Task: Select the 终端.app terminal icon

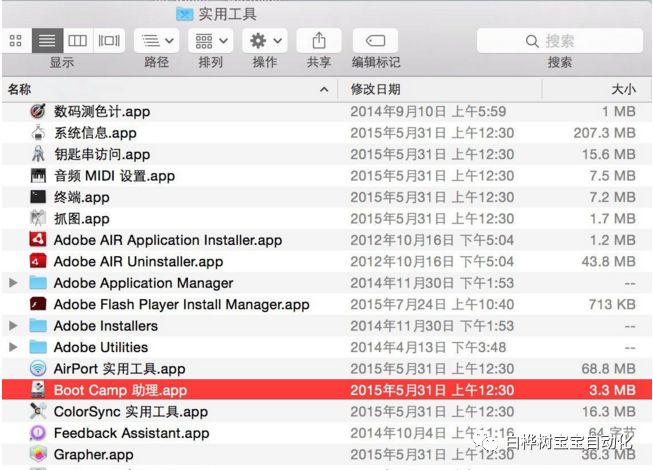Action: (38, 197)
